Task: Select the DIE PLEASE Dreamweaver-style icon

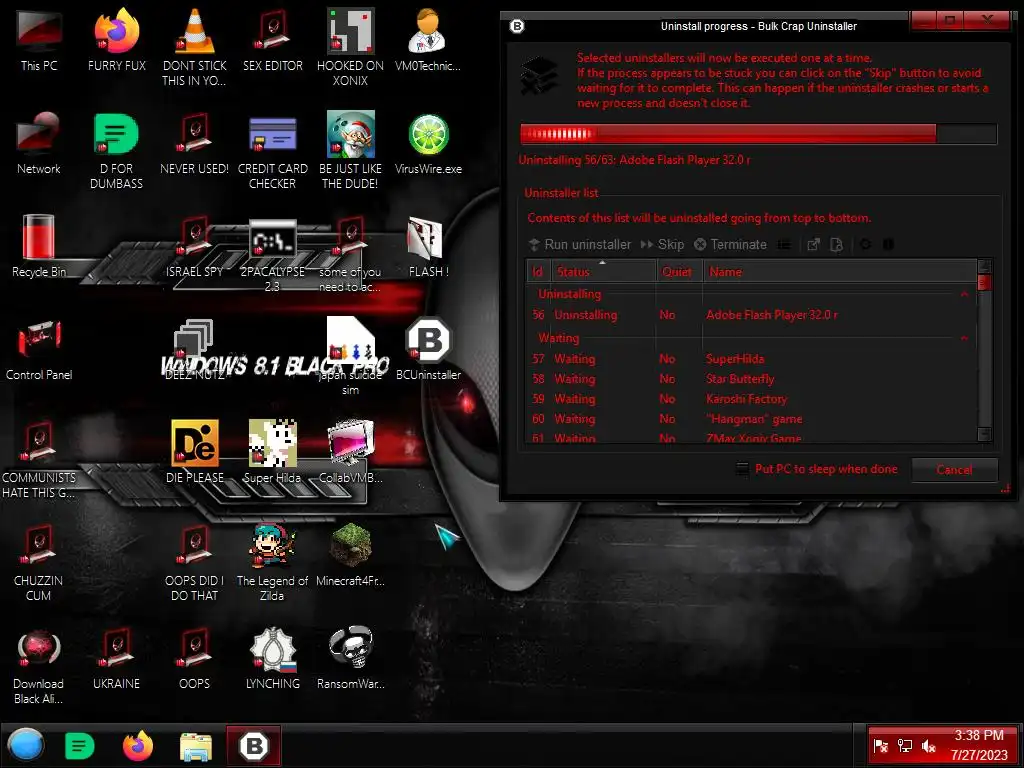Action: [x=195, y=452]
